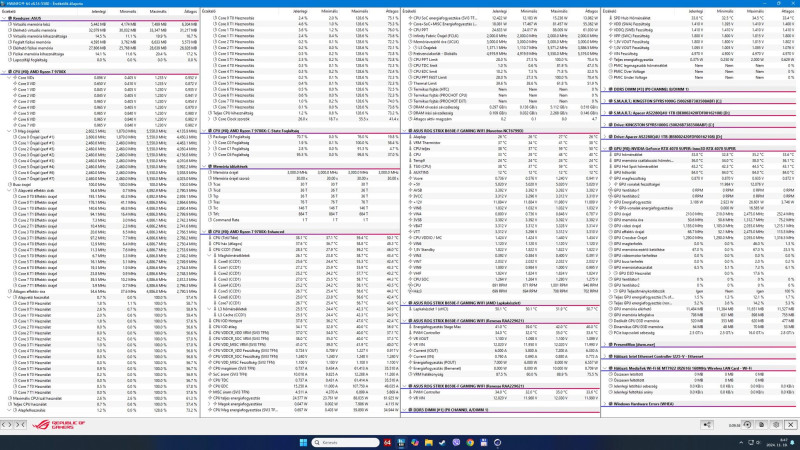Expand Hálózat: Intel Ethernet Controller I225-V group

(x=605, y=357)
